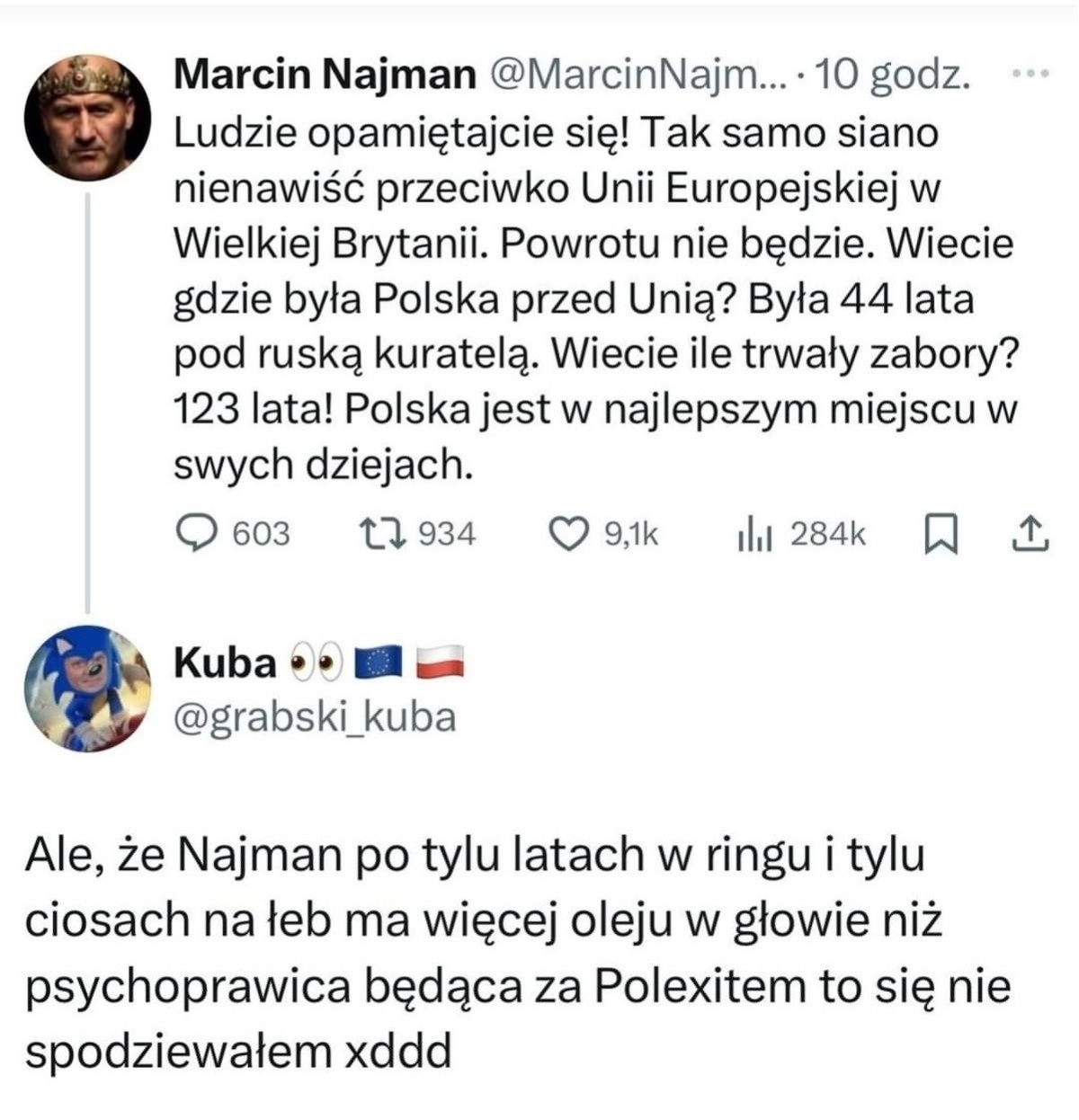Open the @grabski_kuba handle

[315, 717]
